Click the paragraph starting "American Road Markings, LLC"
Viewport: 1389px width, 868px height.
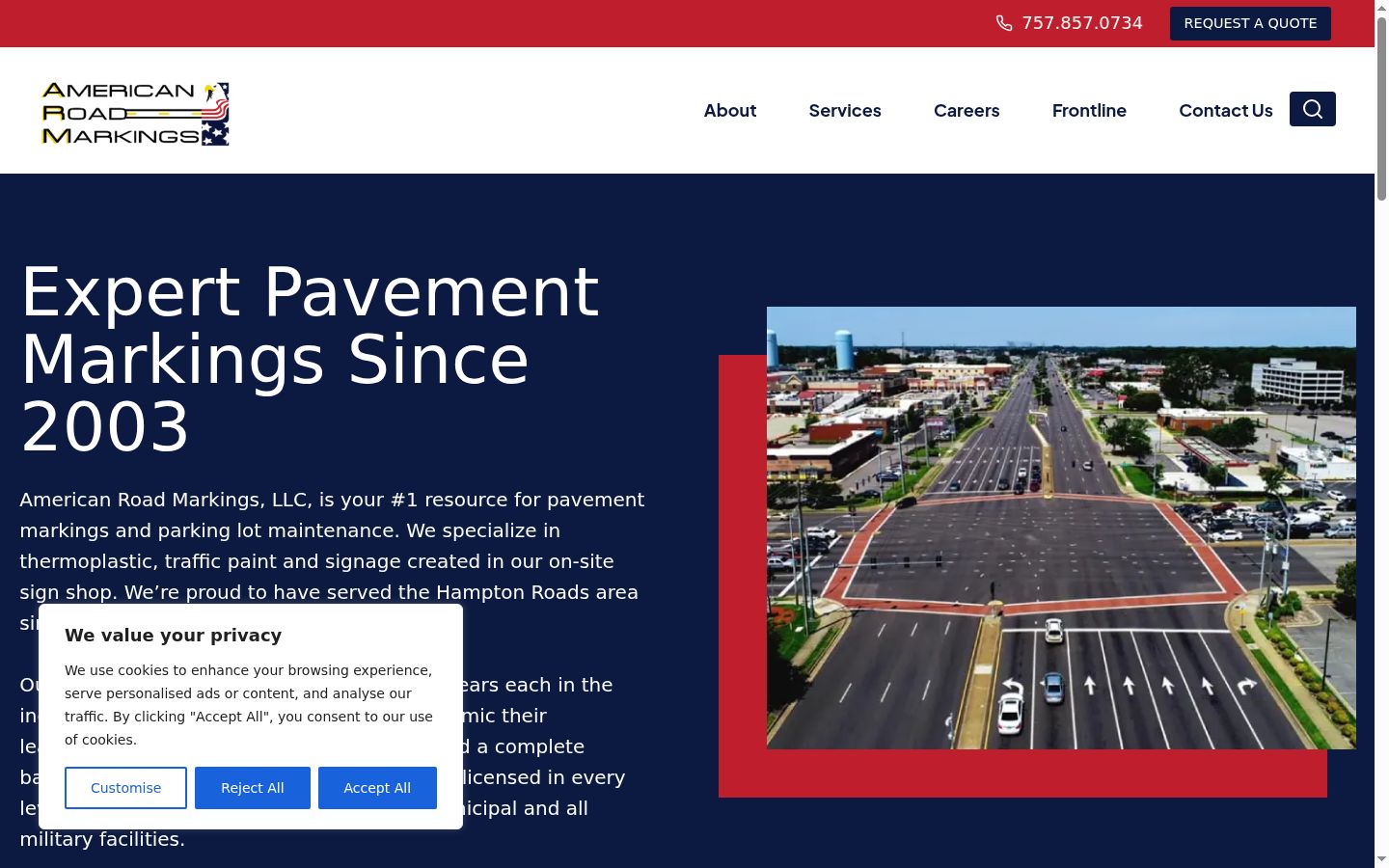click(333, 561)
